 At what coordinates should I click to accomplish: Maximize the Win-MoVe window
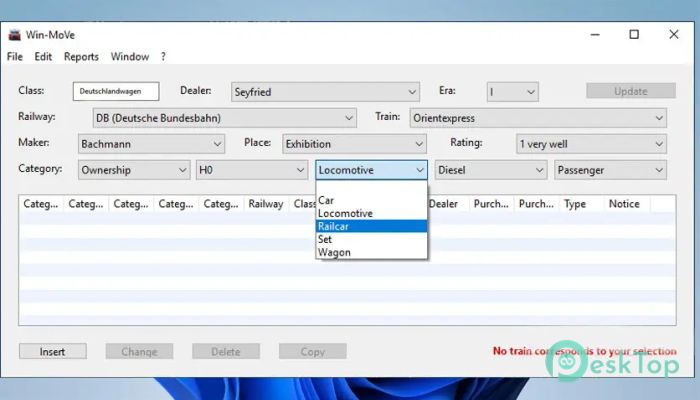[634, 34]
